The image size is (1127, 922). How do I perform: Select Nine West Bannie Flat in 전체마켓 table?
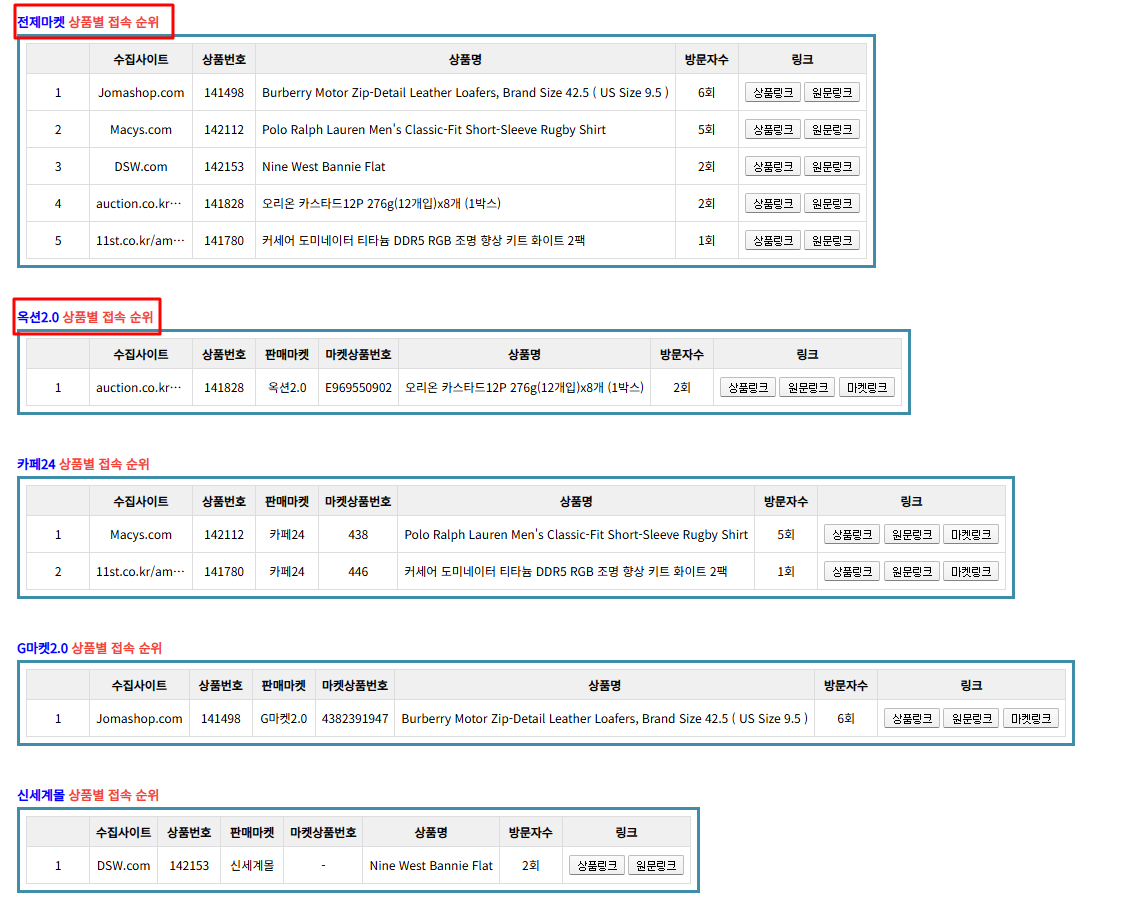coord(323,167)
